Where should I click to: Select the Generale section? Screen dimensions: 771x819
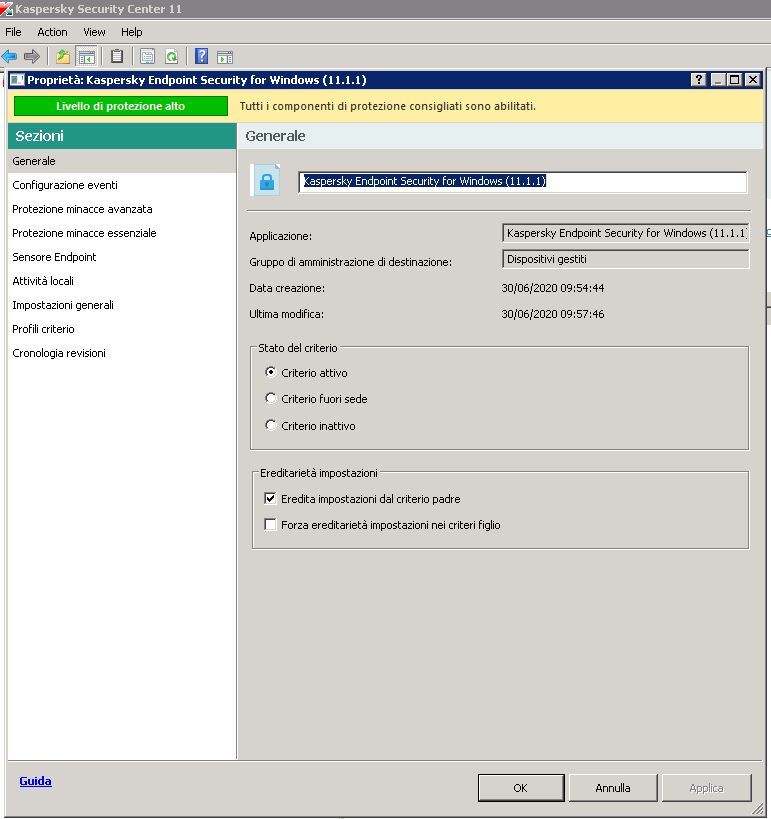point(122,161)
